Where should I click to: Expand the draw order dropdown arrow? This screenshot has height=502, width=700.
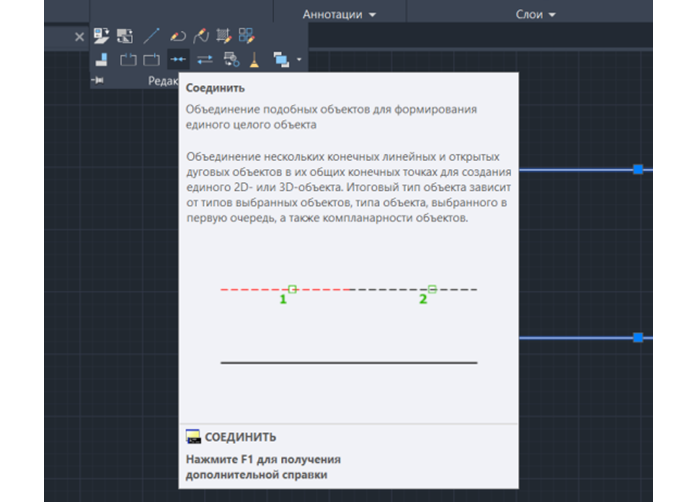(x=299, y=59)
